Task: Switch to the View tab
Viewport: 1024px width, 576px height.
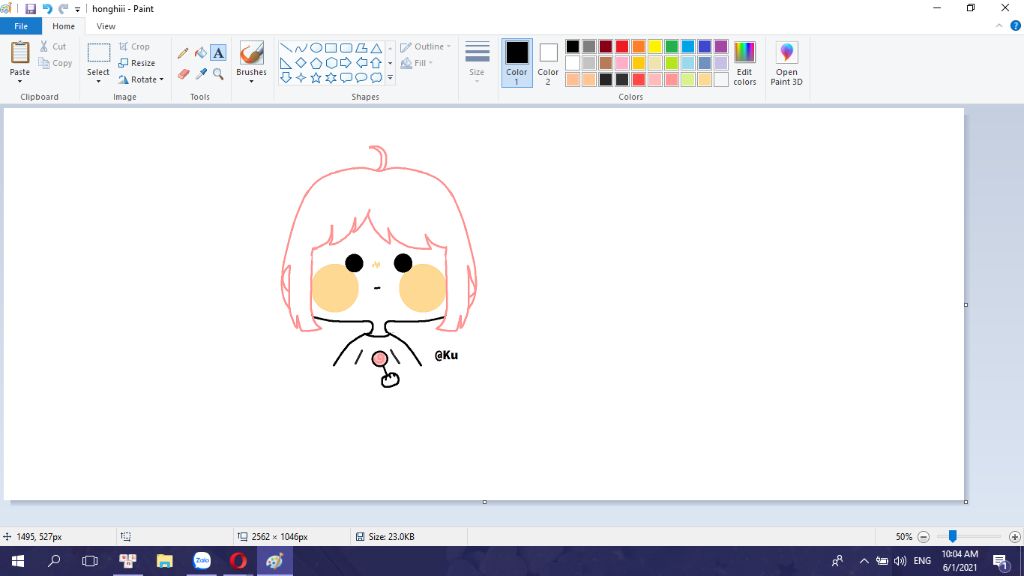Action: [106, 26]
